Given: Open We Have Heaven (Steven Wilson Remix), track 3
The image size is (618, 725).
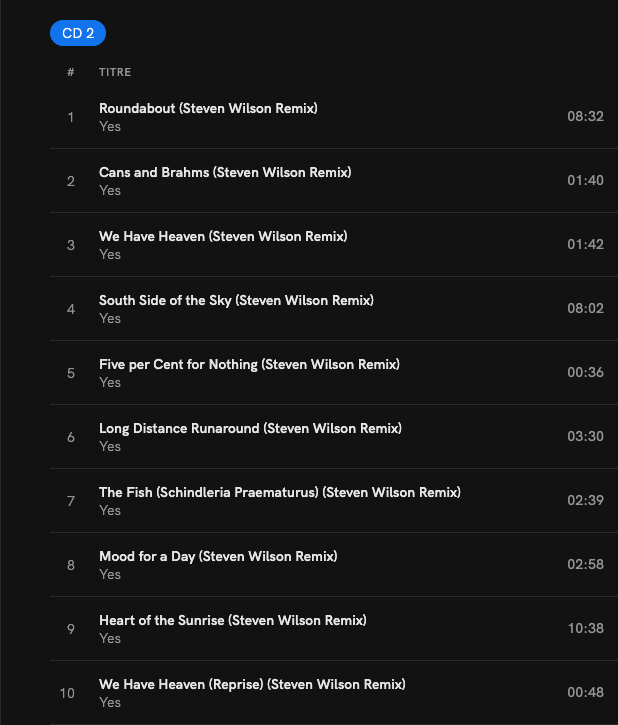Looking at the screenshot, I should 223,236.
